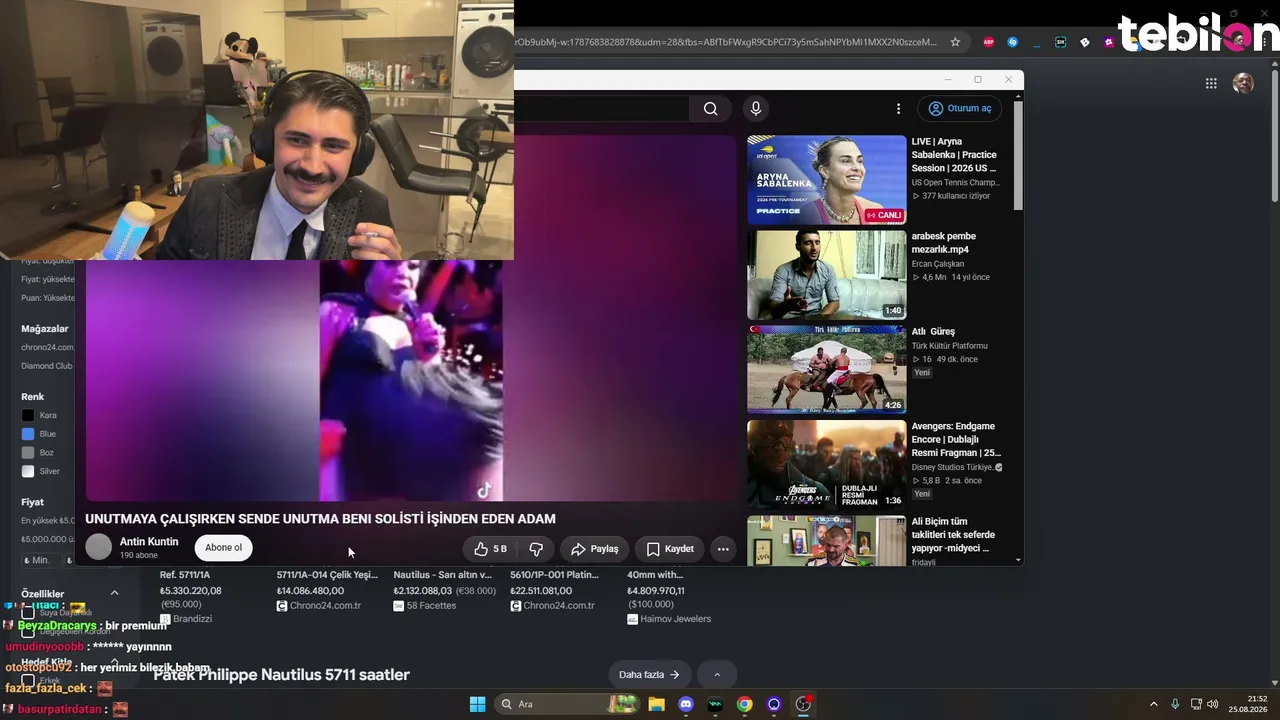Select the Silver color swatch filter
The width and height of the screenshot is (1280, 720).
click(28, 471)
